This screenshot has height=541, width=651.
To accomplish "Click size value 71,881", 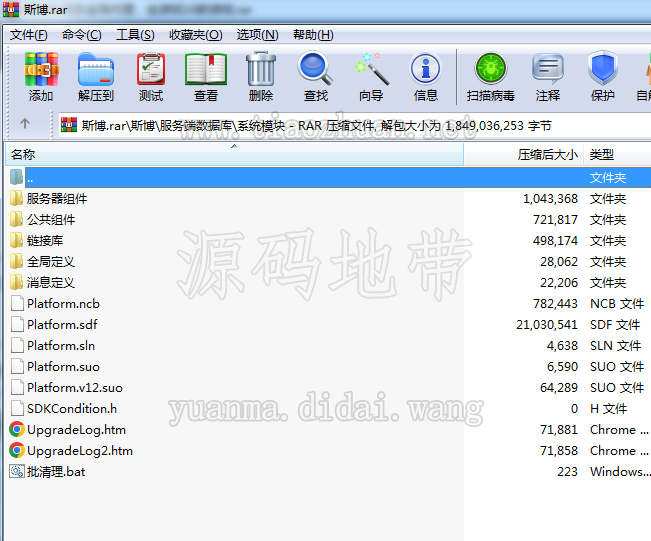I will click(x=559, y=429).
